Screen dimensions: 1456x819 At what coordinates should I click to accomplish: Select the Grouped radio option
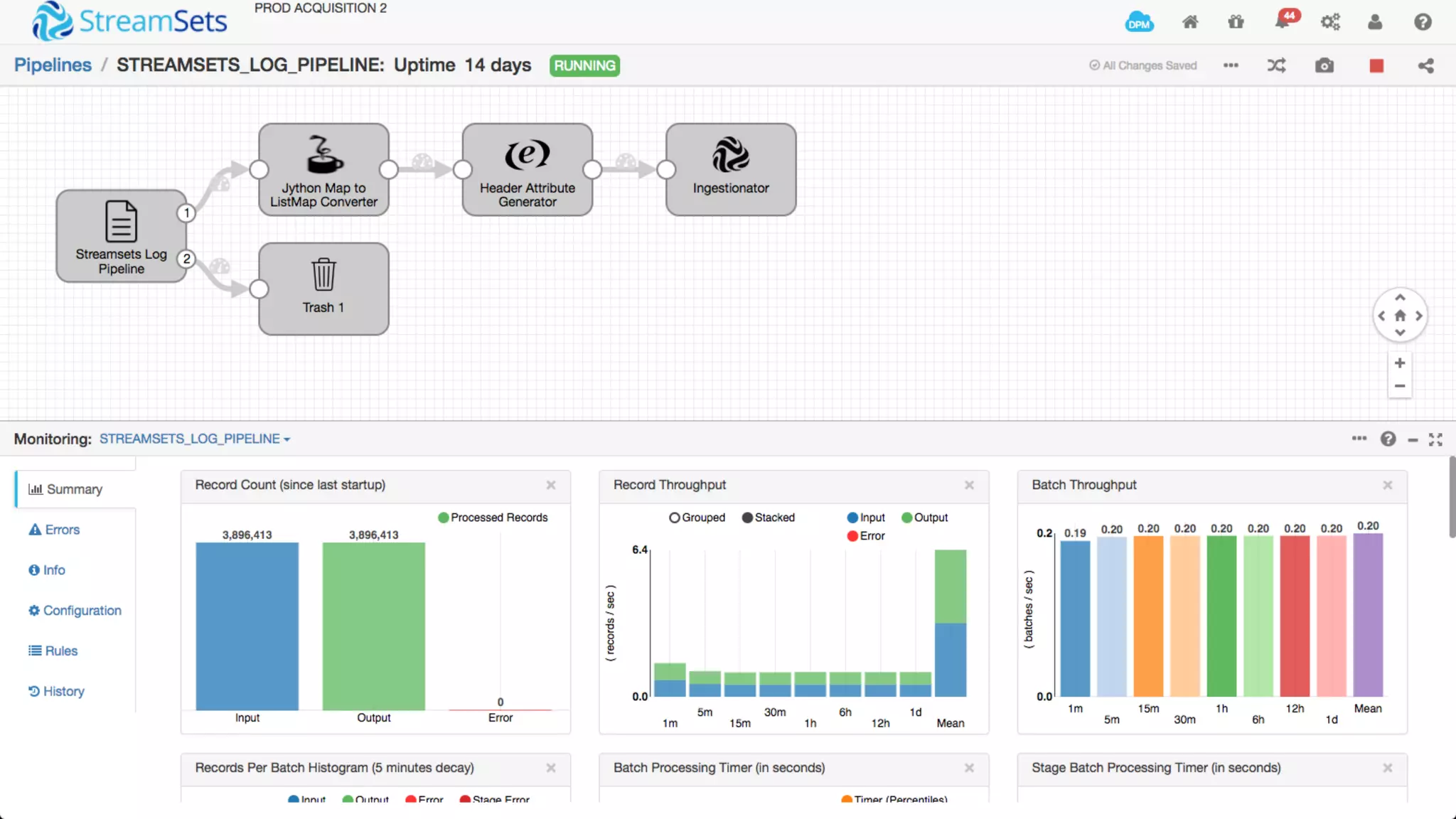pyautogui.click(x=675, y=518)
